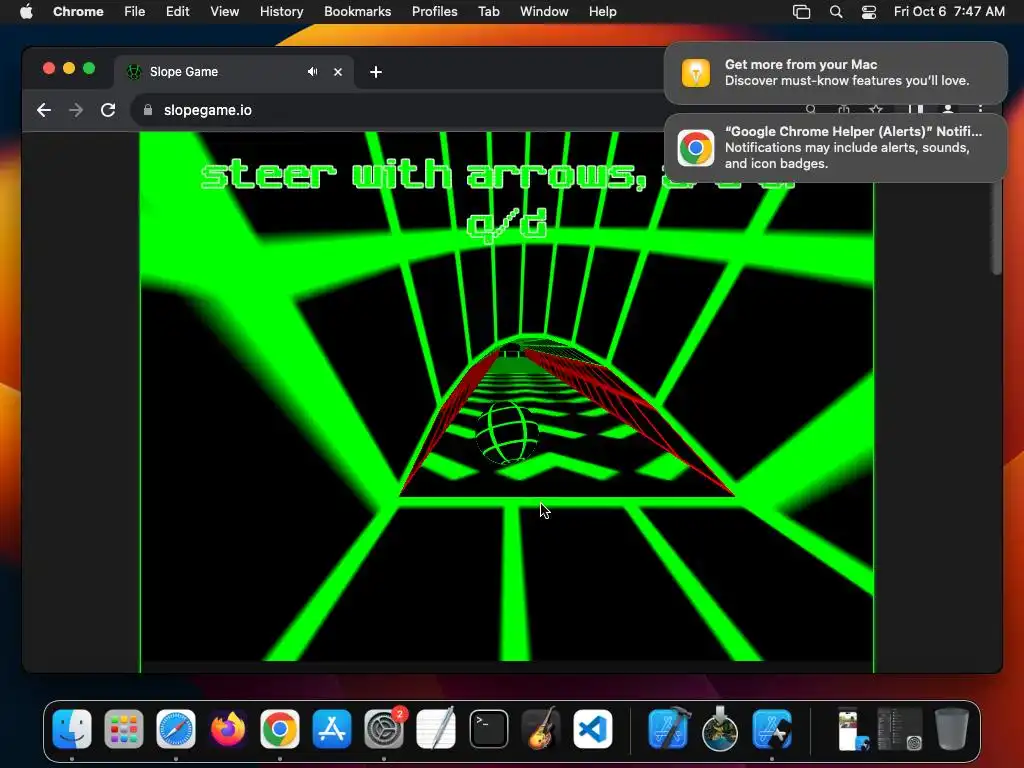Launch Firefox from the dock
This screenshot has width=1024, height=768.
(228, 729)
